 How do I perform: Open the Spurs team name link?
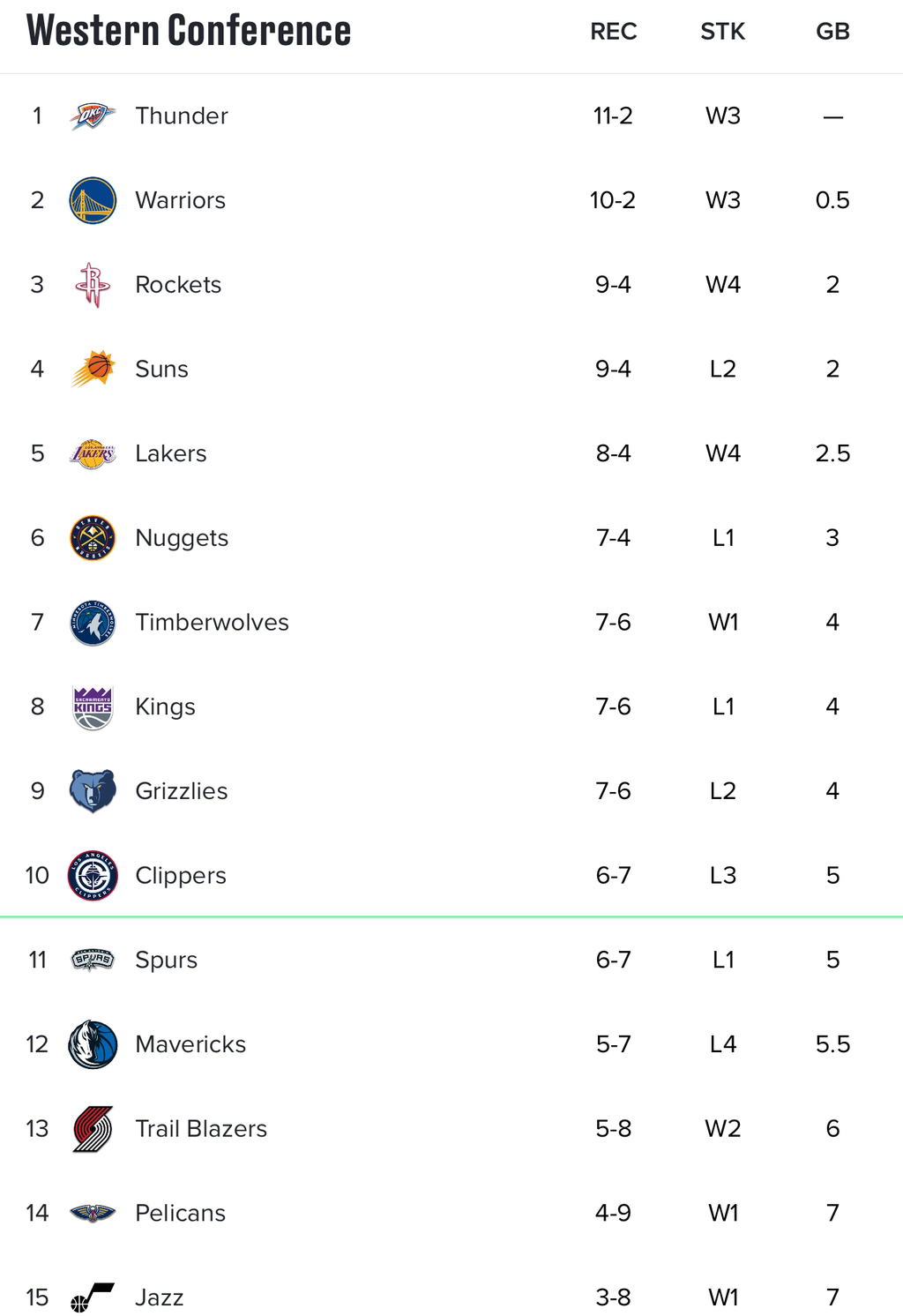(167, 960)
